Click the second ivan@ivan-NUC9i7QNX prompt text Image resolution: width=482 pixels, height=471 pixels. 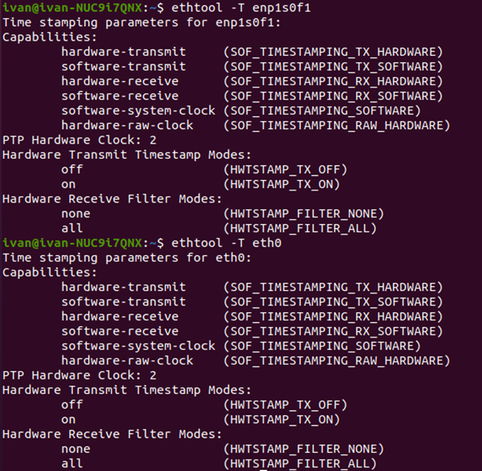72,243
